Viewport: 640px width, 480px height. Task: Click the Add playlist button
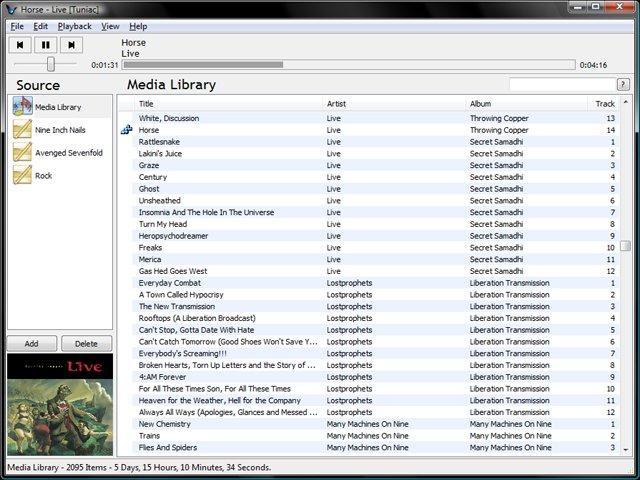[31, 344]
